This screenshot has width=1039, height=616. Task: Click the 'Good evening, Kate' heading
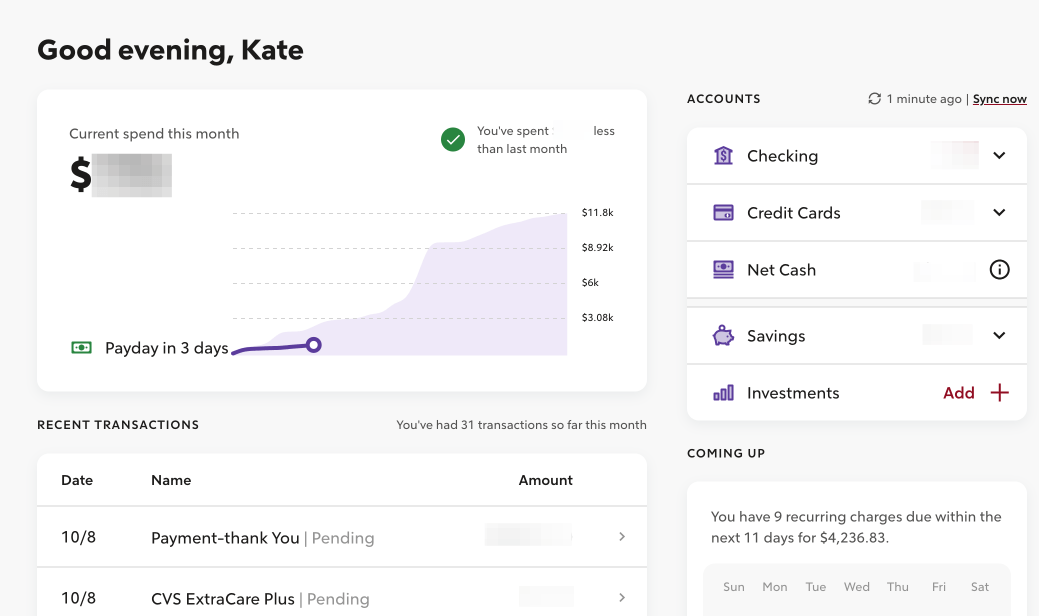[170, 50]
